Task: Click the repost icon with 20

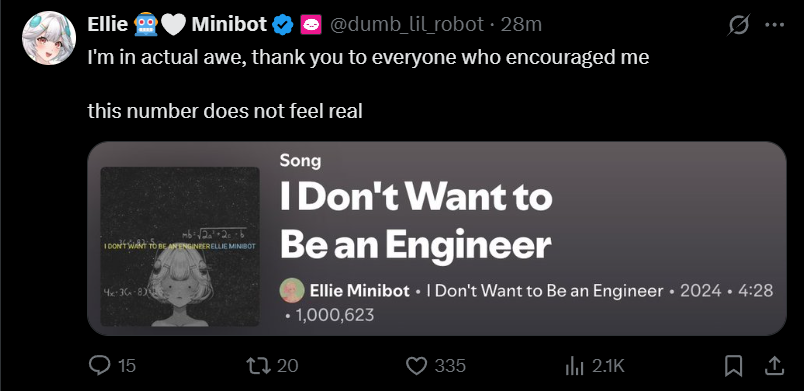Action: [x=256, y=365]
